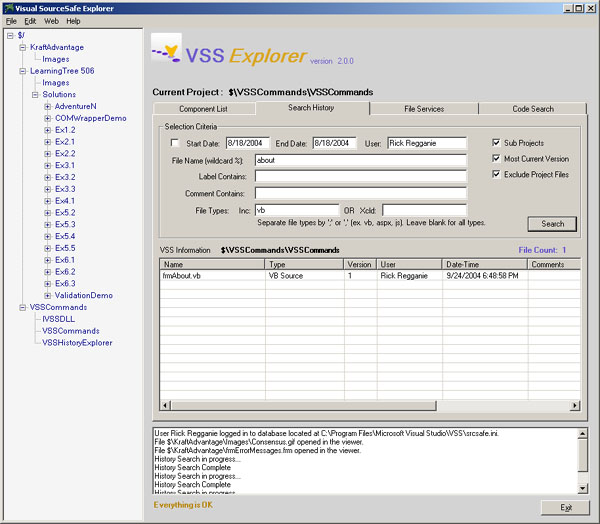Select Images under KraftAdvantage
Image resolution: width=600 pixels, height=524 pixels.
click(56, 59)
